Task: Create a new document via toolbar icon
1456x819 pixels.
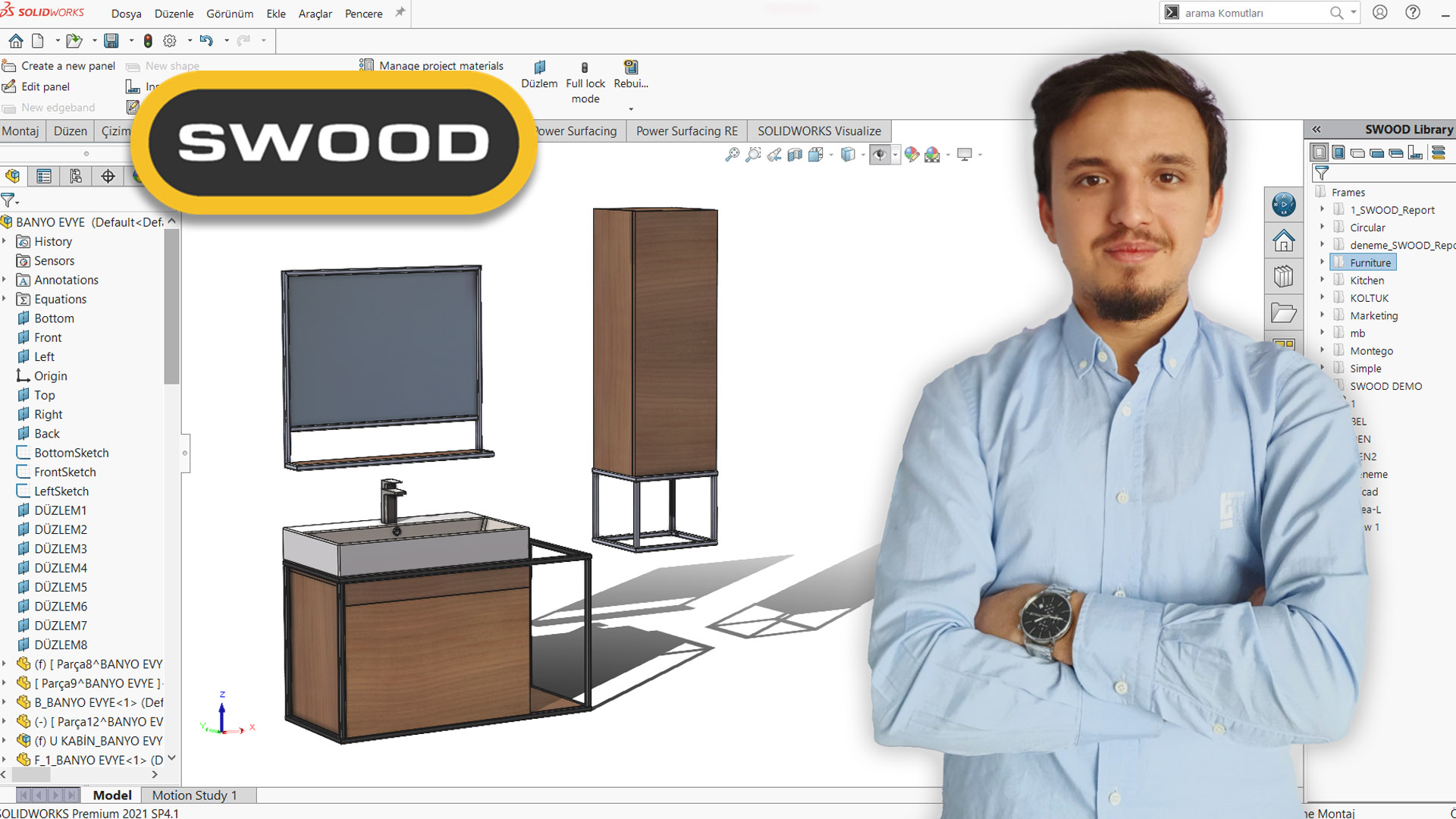Action: (38, 40)
